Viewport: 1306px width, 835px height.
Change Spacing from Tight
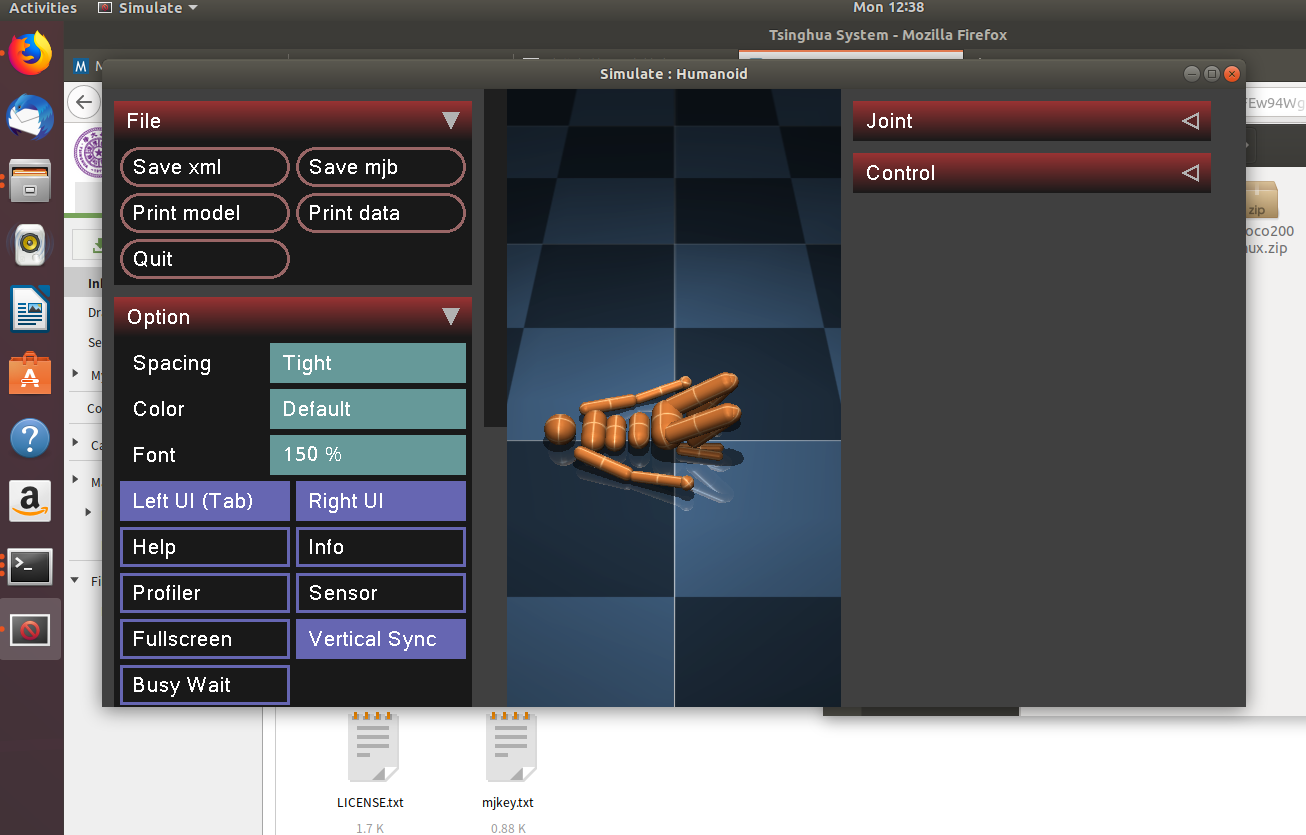(367, 363)
